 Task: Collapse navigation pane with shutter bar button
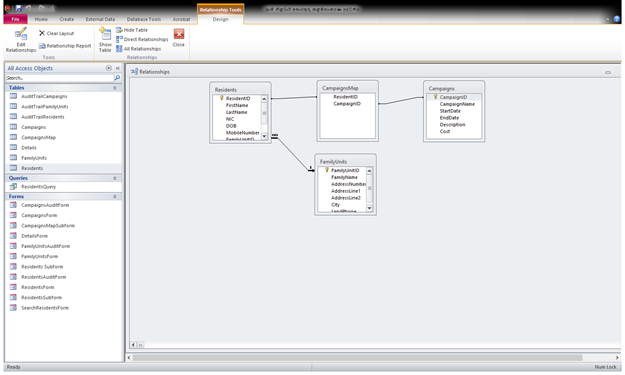118,68
